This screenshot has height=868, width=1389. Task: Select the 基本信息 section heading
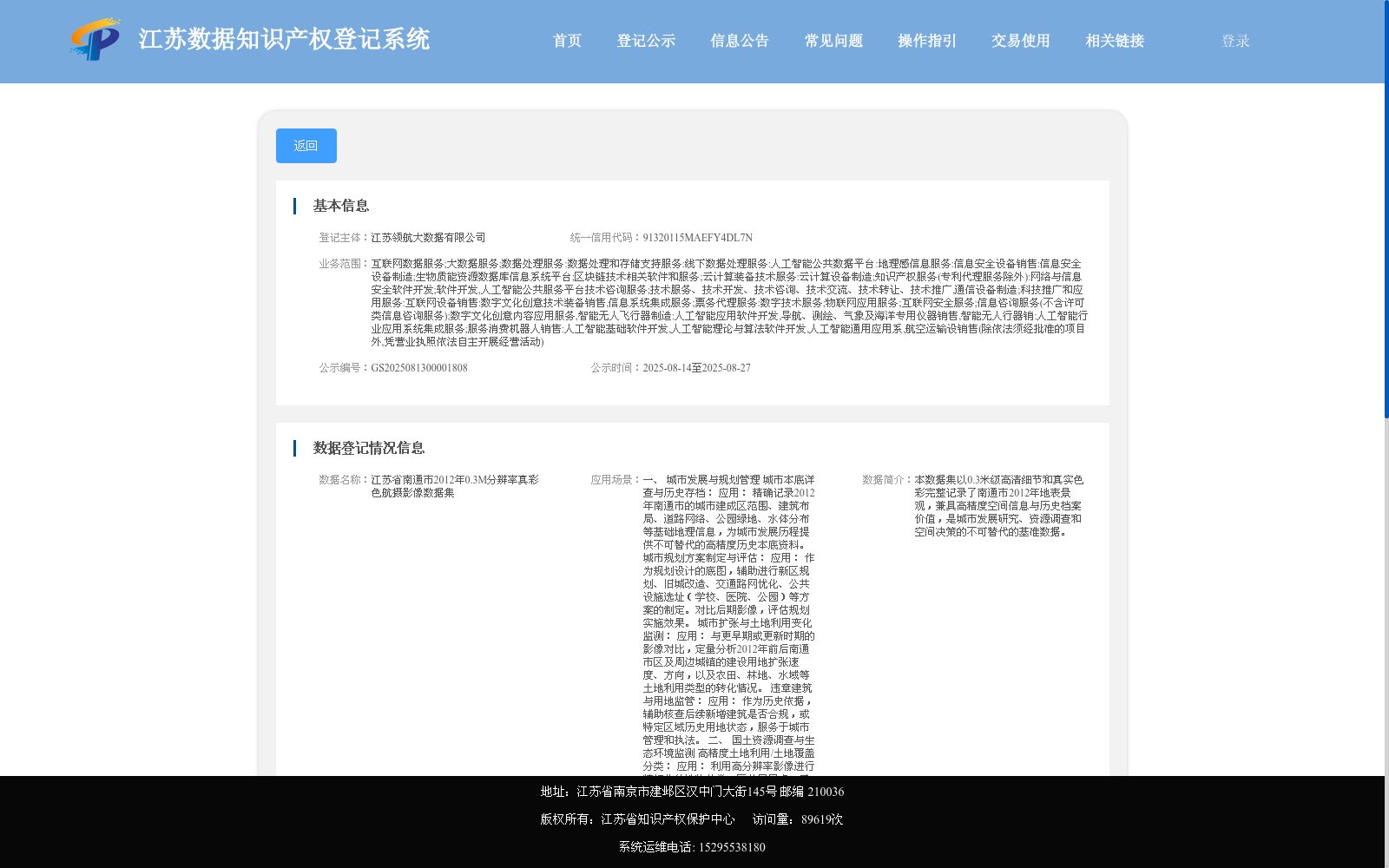(x=341, y=206)
